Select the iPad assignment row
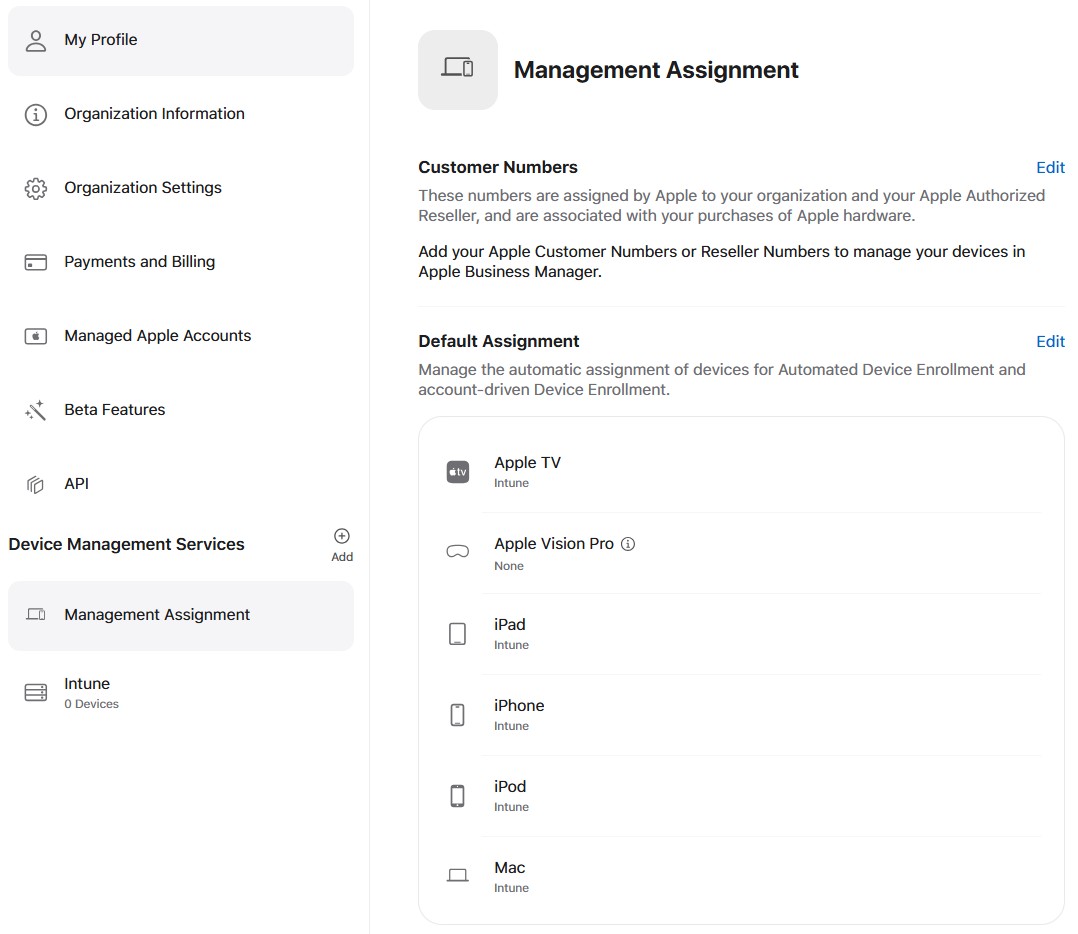Viewport: 1078px width, 934px height. [x=740, y=634]
